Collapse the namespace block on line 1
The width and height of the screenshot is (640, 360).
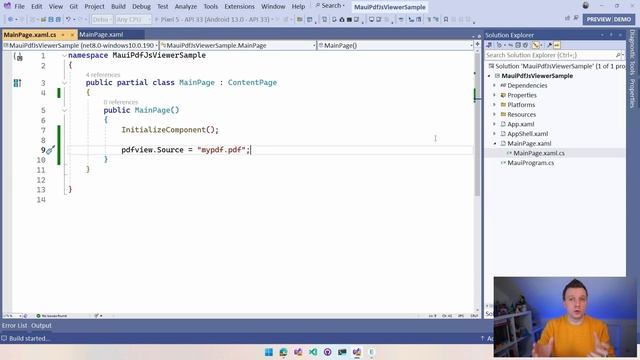click(64, 56)
